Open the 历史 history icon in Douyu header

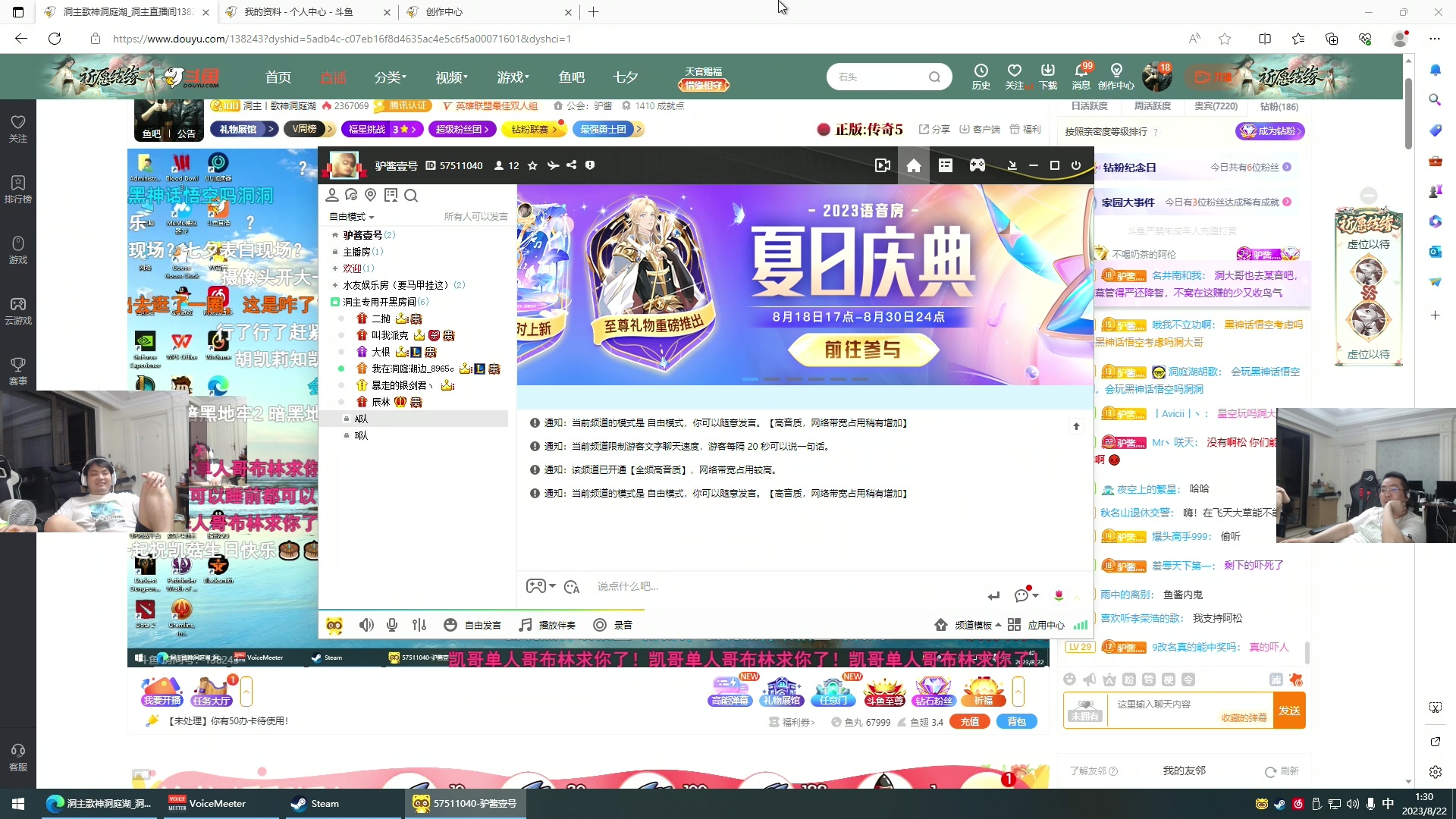click(x=981, y=77)
